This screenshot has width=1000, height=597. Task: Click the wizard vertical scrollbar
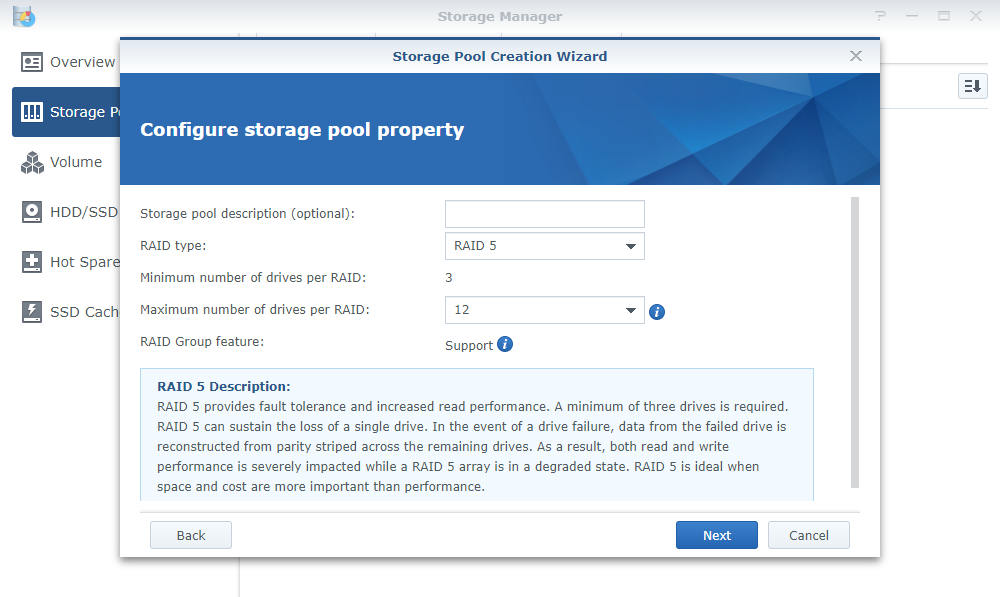[855, 340]
